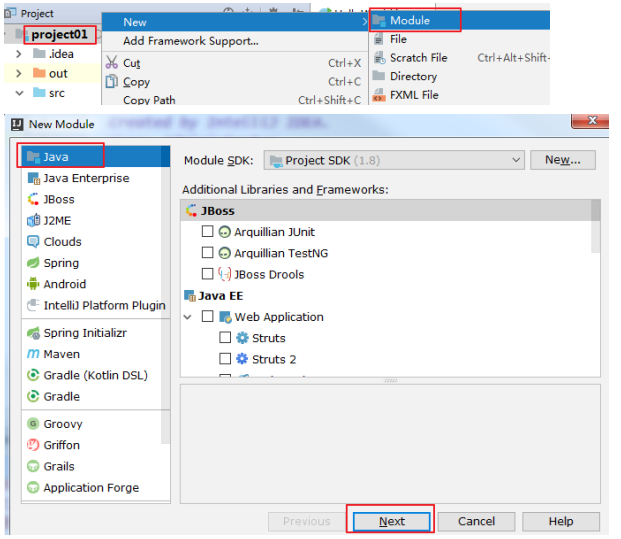Click the Help button

pyautogui.click(x=561, y=521)
